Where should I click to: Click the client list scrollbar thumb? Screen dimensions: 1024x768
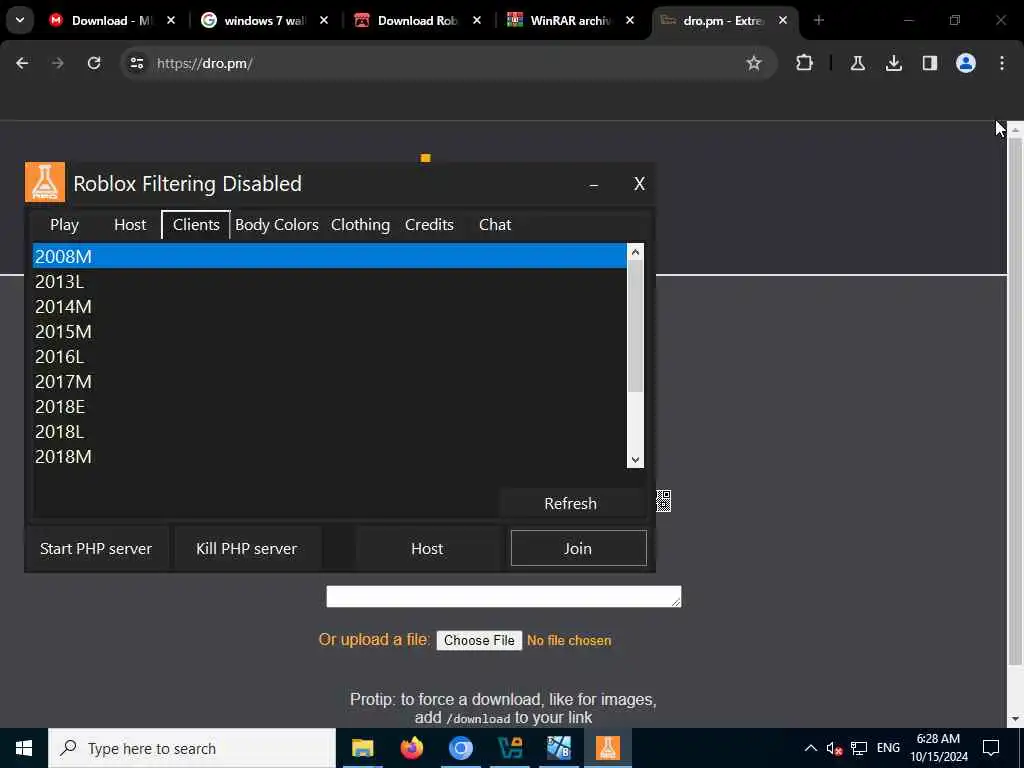[635, 327]
